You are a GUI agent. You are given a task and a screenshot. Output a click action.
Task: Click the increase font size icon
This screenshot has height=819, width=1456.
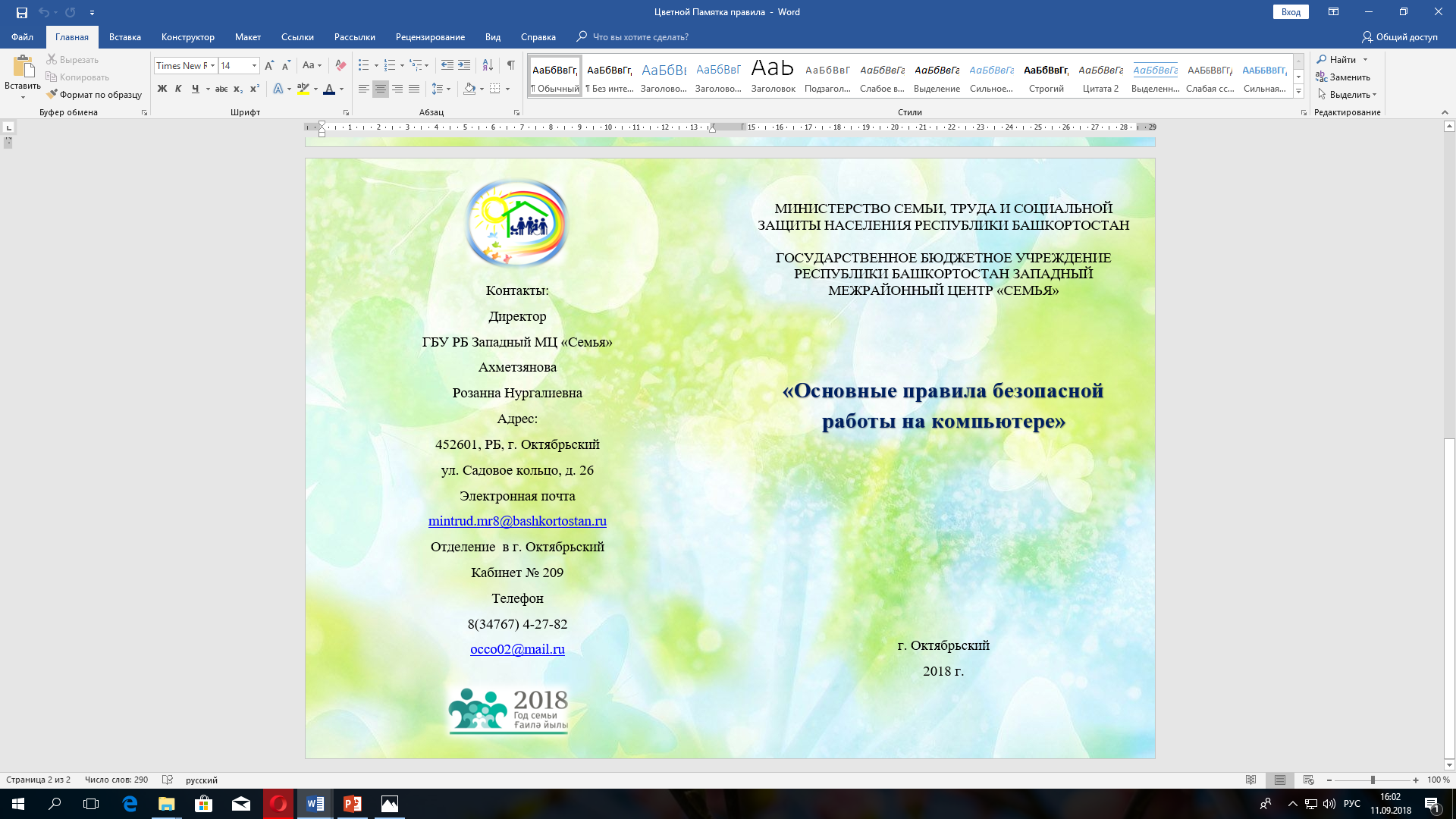point(269,66)
